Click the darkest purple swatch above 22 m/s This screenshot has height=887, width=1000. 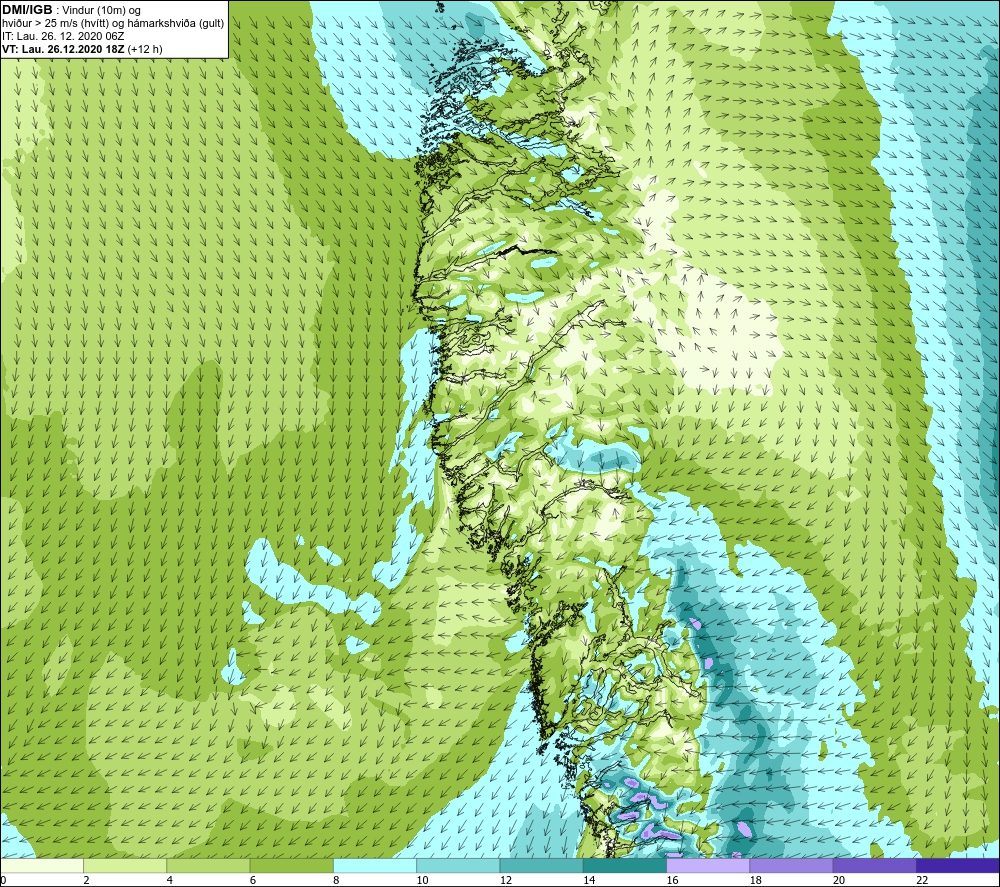tap(958, 865)
